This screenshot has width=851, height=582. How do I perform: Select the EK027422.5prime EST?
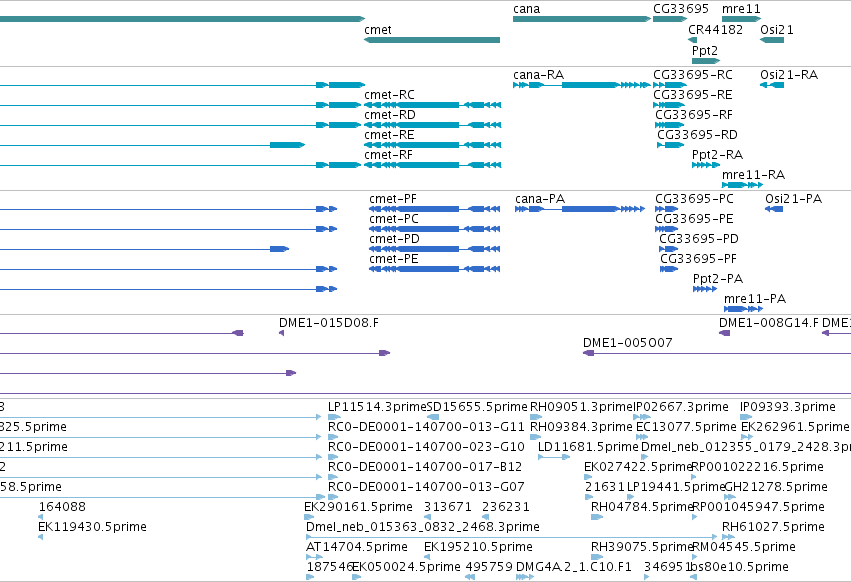(x=588, y=477)
